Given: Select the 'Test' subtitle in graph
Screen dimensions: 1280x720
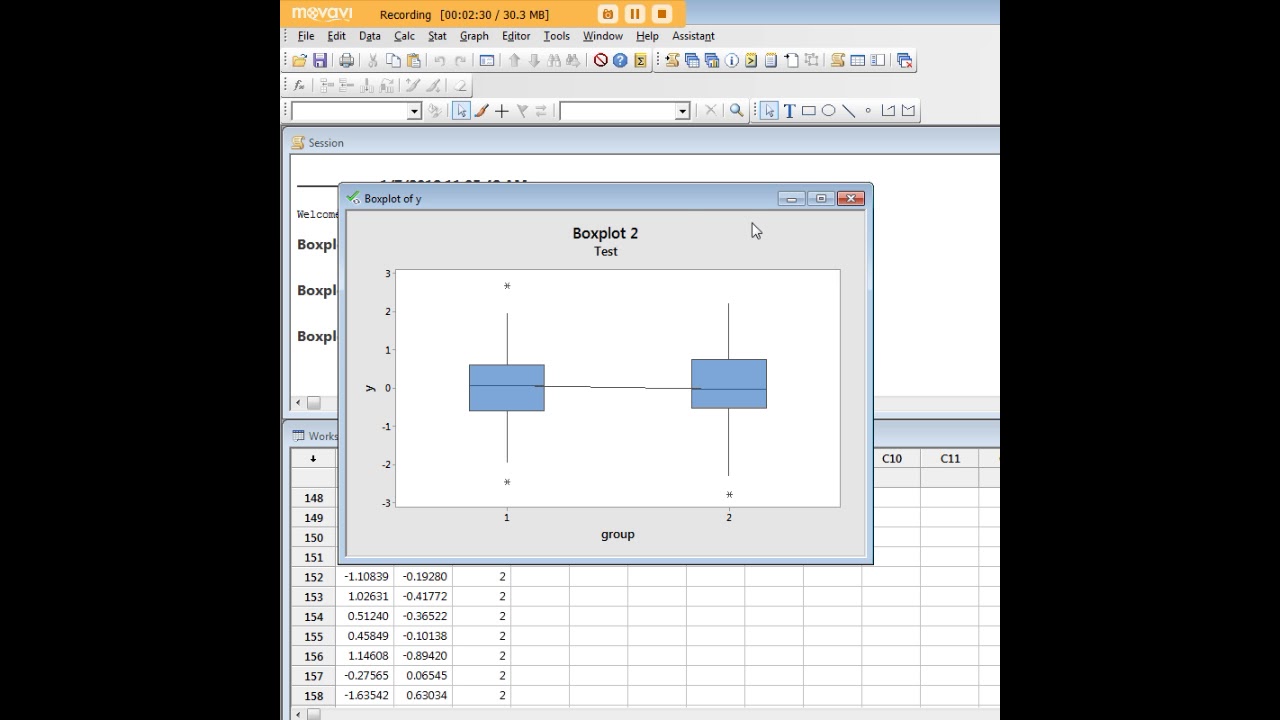Looking at the screenshot, I should 606,251.
